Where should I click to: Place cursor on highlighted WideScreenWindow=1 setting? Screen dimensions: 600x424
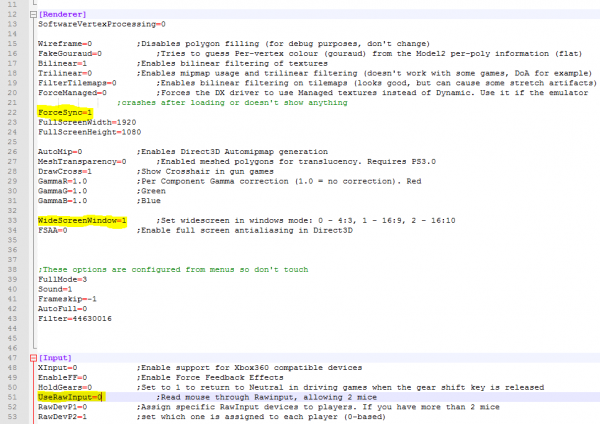tap(83, 218)
